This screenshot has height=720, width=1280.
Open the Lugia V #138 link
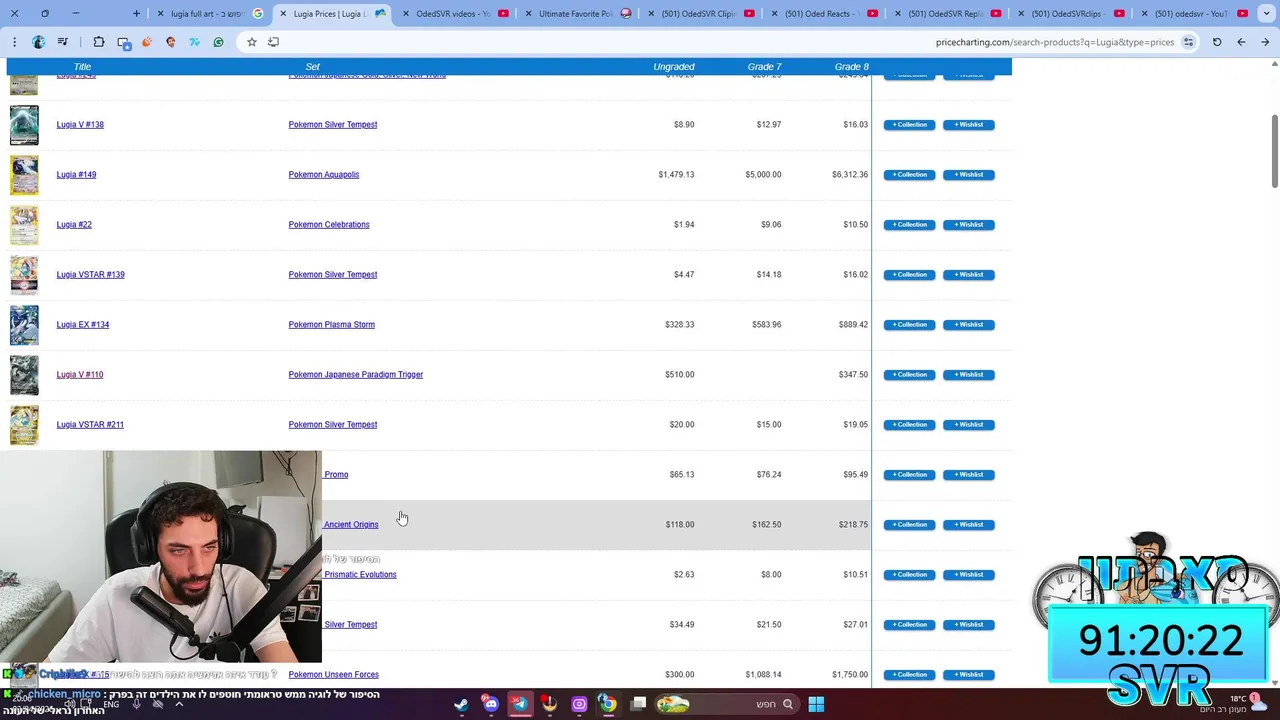(80, 125)
